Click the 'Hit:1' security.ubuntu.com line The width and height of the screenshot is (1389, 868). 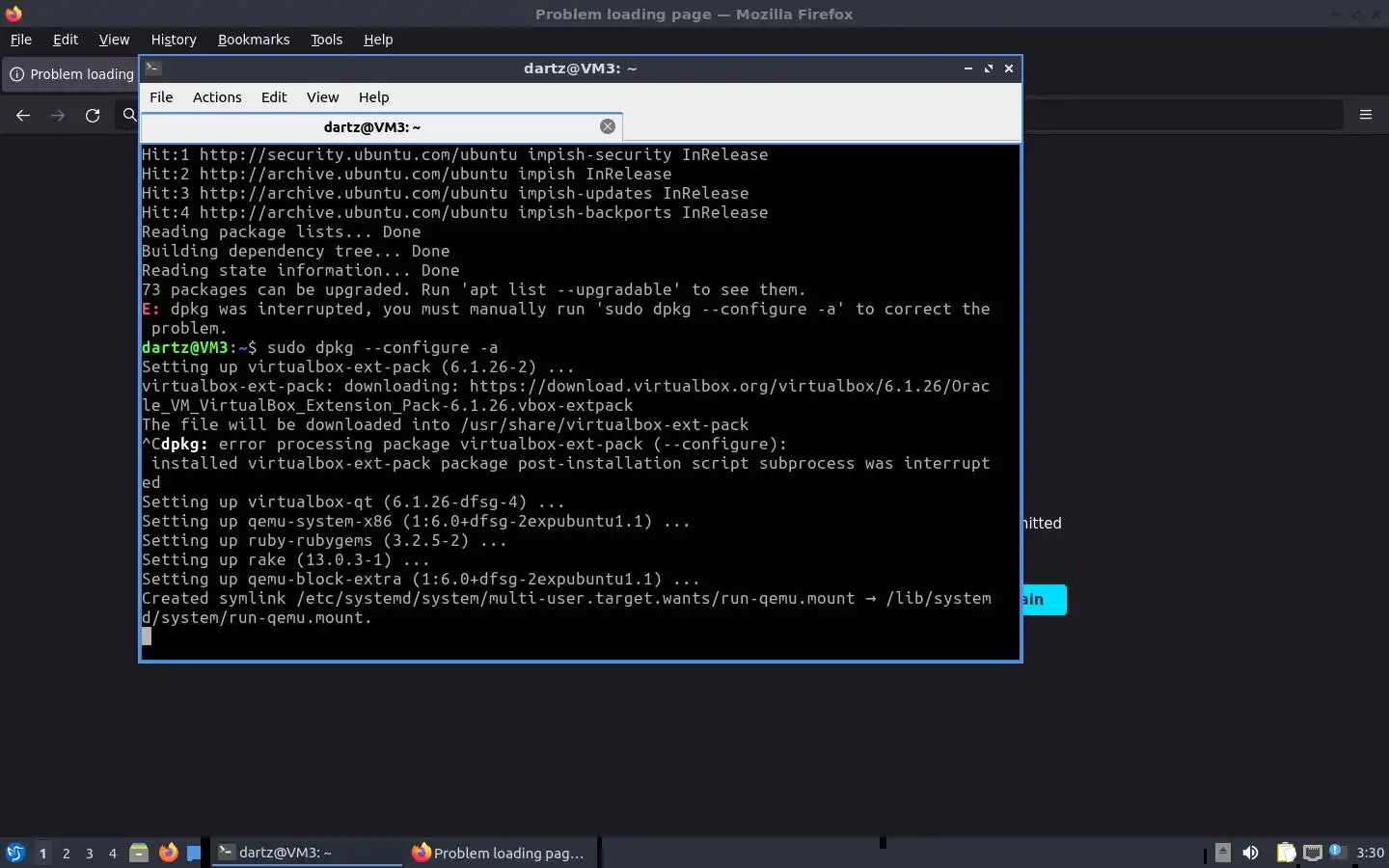[x=454, y=154]
